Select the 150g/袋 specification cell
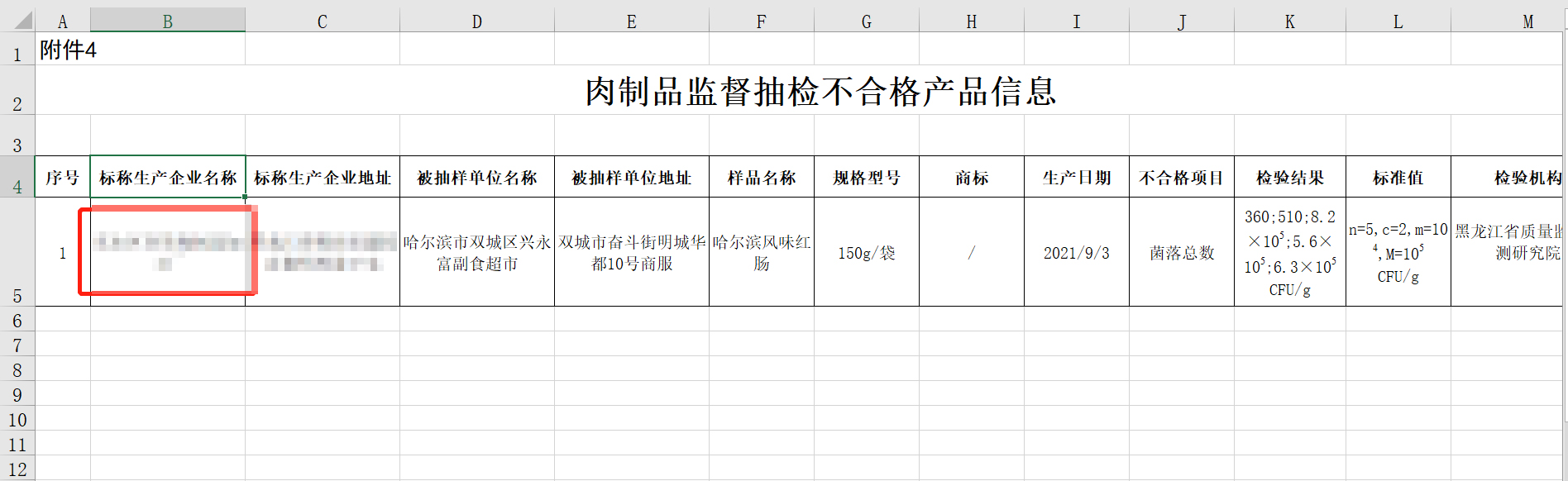The image size is (1568, 481). (866, 253)
